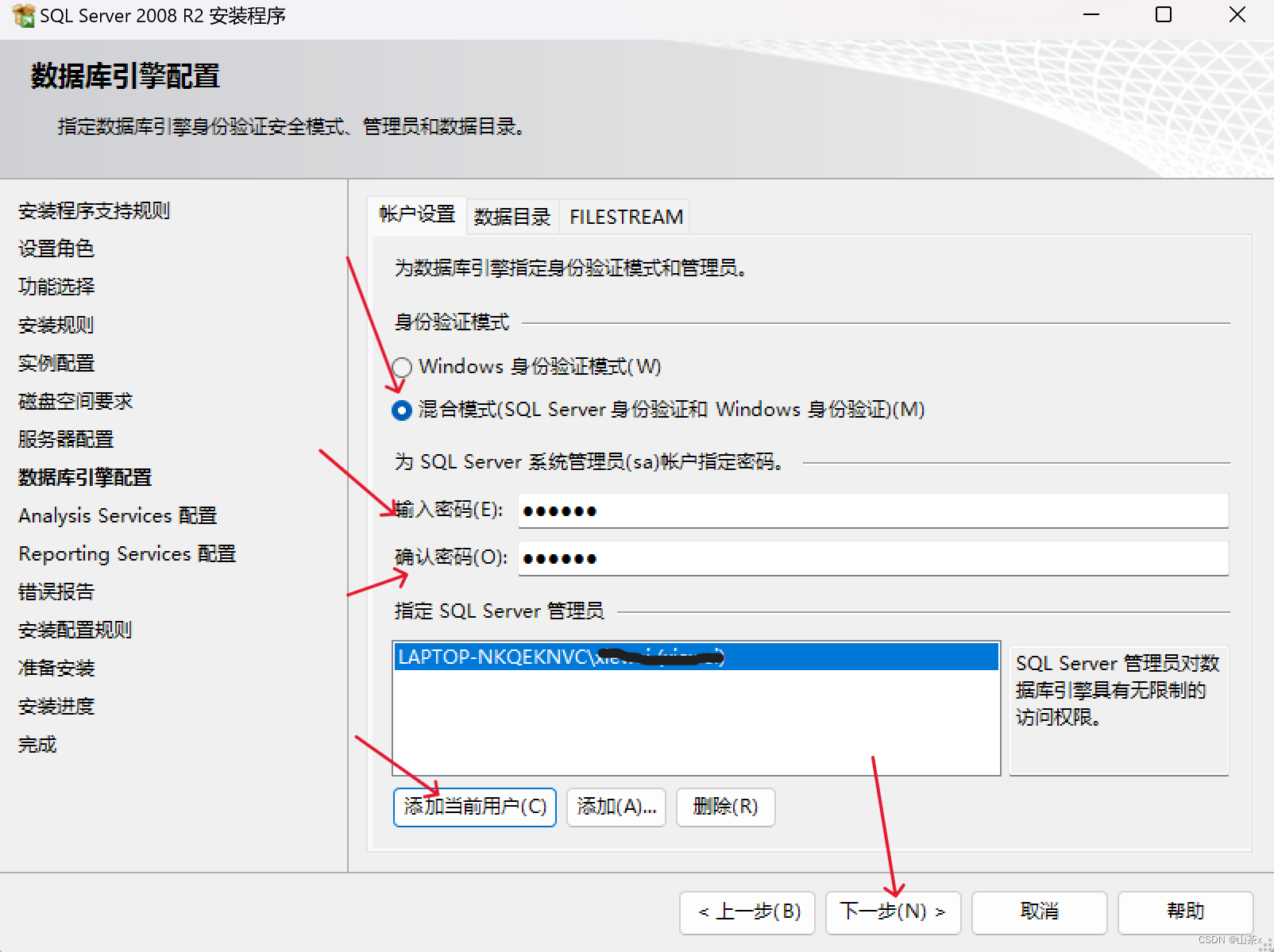Focus the 输入密码 password field
This screenshot has height=952, width=1274.
873,511
